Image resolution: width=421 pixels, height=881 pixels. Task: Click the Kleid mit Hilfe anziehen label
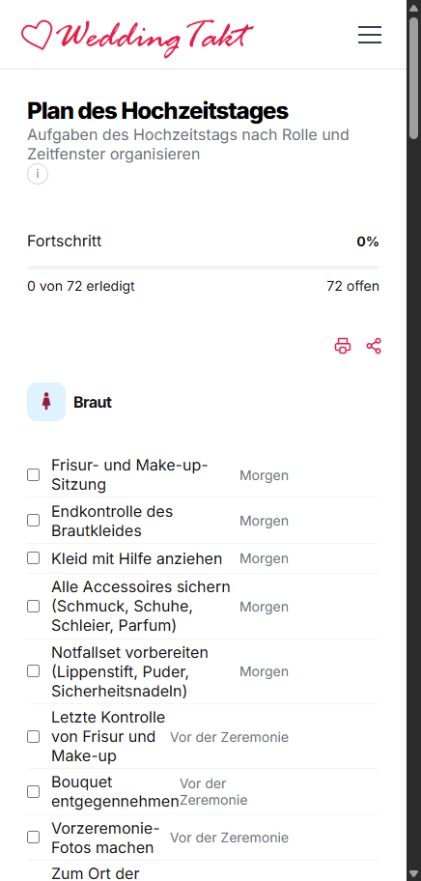click(137, 558)
